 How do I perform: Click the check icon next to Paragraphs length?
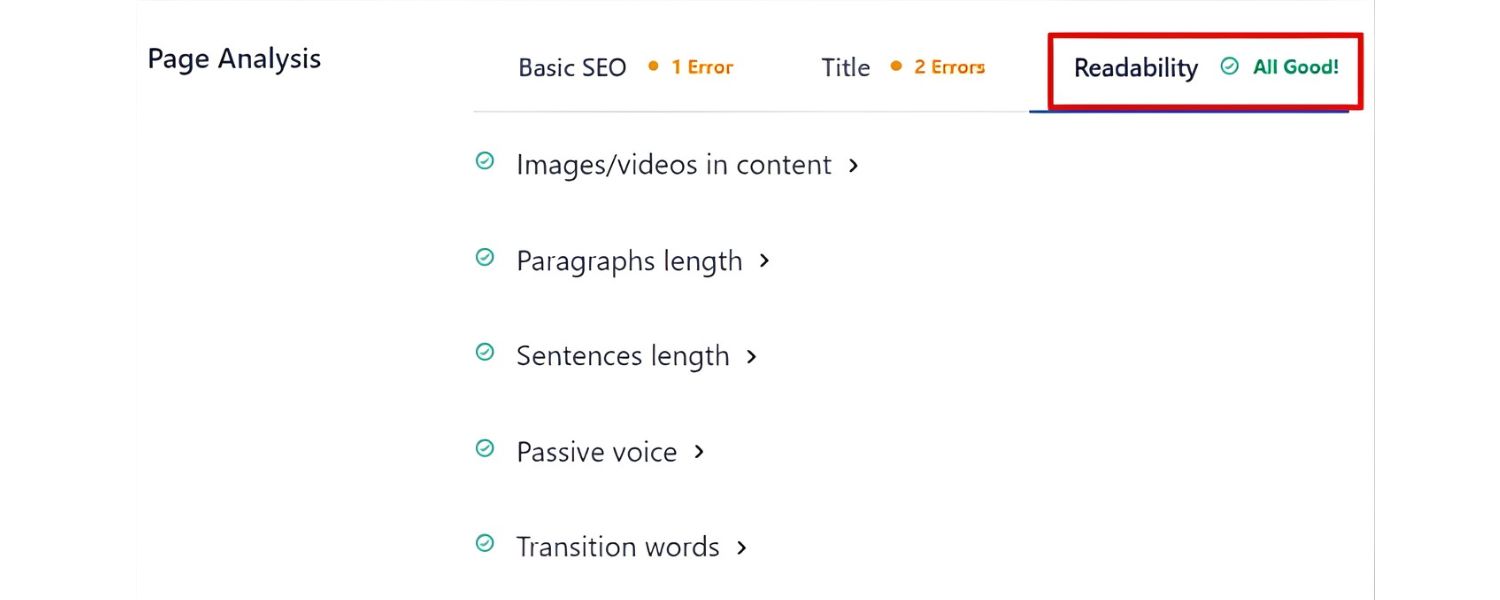(x=485, y=258)
